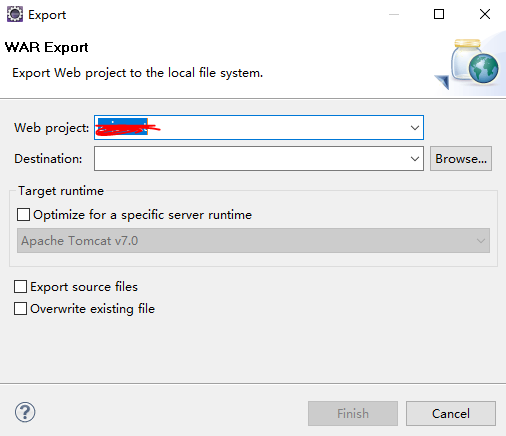Open the Destination dropdown arrow
Screen dimensions: 506x436
[x=415, y=159]
